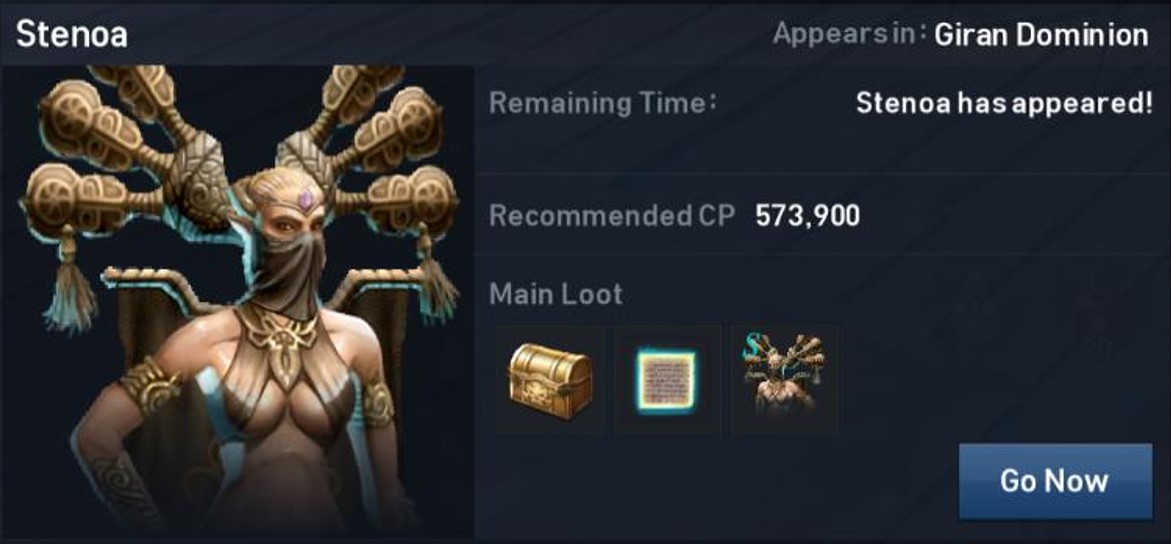Viewport: 1171px width, 544px height.
Task: Select the Remaining Time label
Action: click(x=603, y=103)
